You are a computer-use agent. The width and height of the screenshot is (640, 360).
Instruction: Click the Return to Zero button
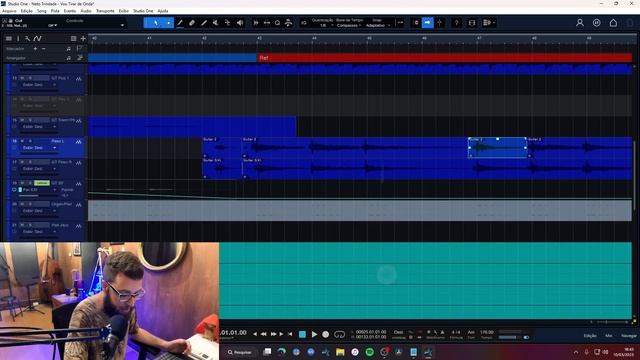290,334
